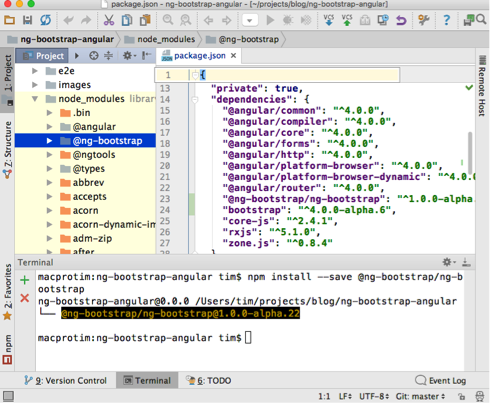Click @ng-bootstrap breadcrumb

coord(242,39)
